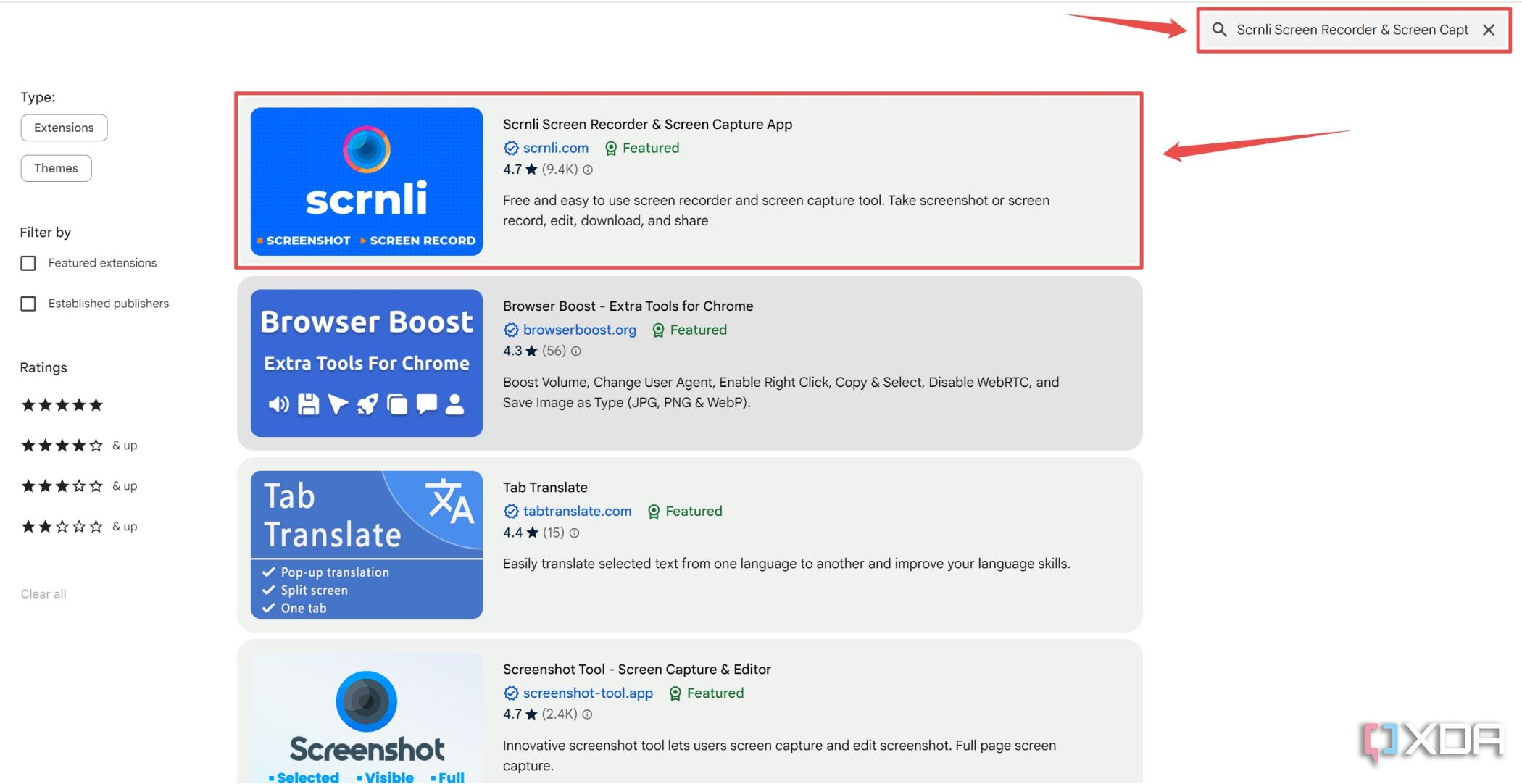Open the Screenshot Tool thumbnail
Image resolution: width=1522 pixels, height=784 pixels.
367,718
